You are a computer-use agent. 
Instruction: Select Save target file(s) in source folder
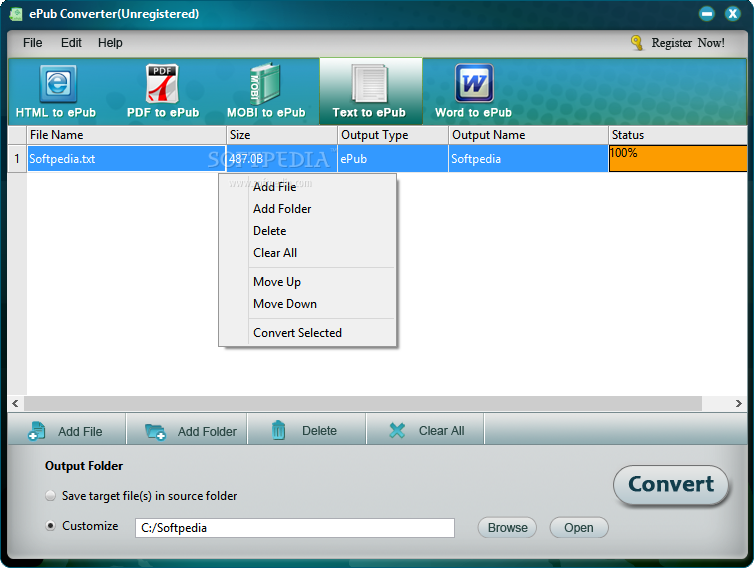point(50,495)
